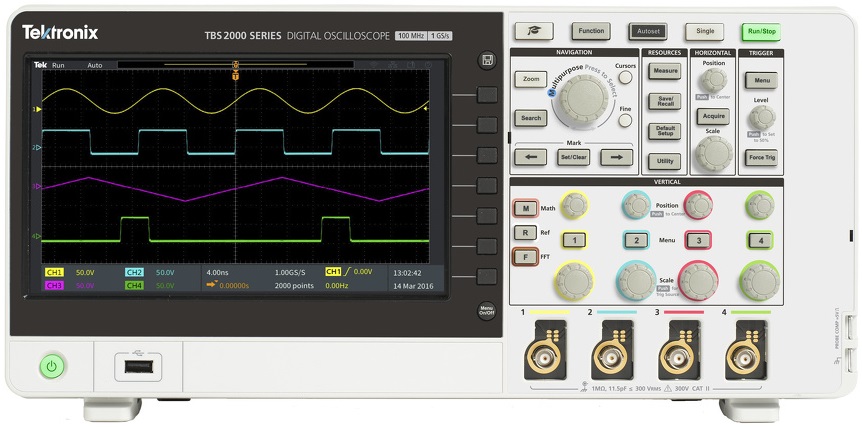The height and width of the screenshot is (427, 862).
Task: Open the Save/Recall menu
Action: pos(665,101)
